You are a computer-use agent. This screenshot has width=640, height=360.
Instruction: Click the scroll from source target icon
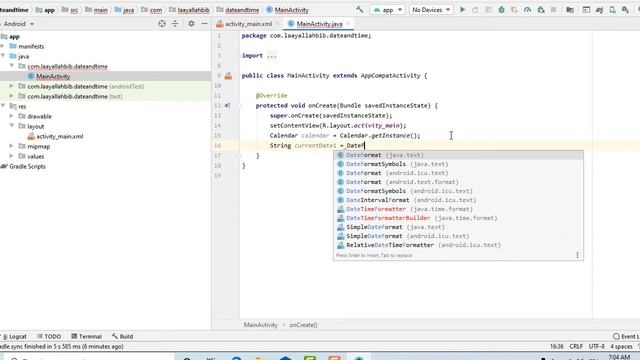pos(162,24)
